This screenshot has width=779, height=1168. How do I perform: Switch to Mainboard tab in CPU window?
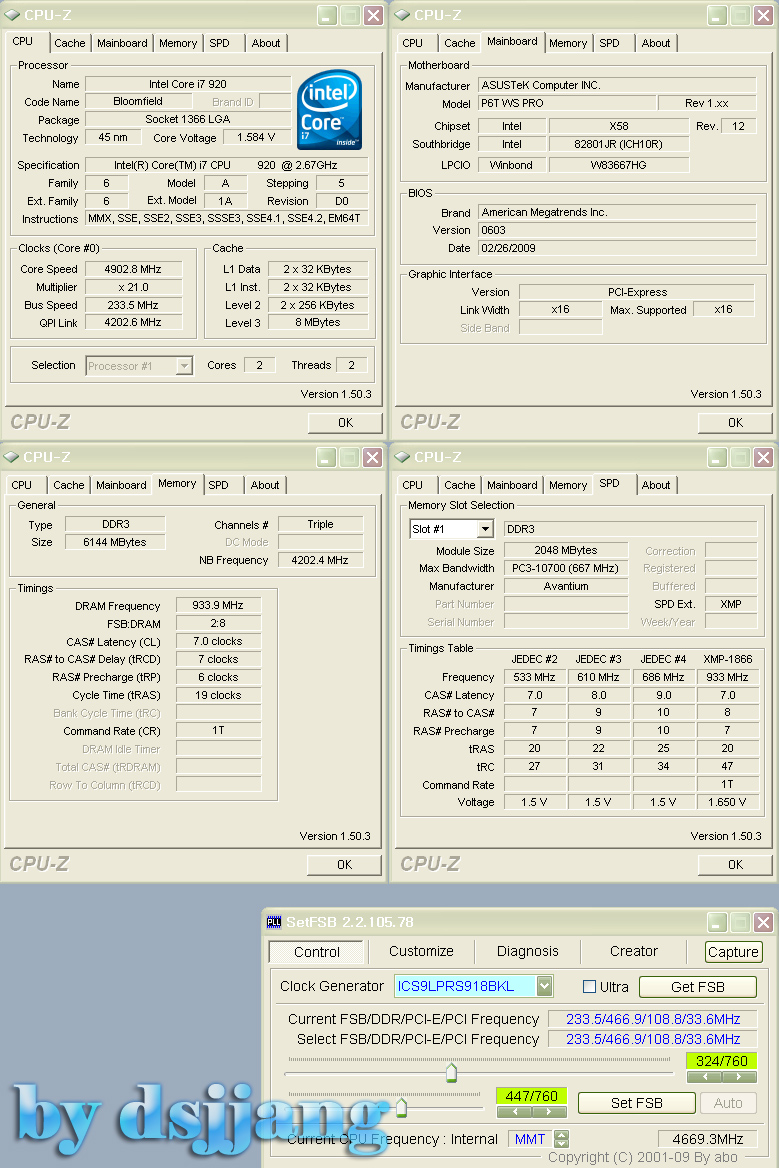coord(122,43)
